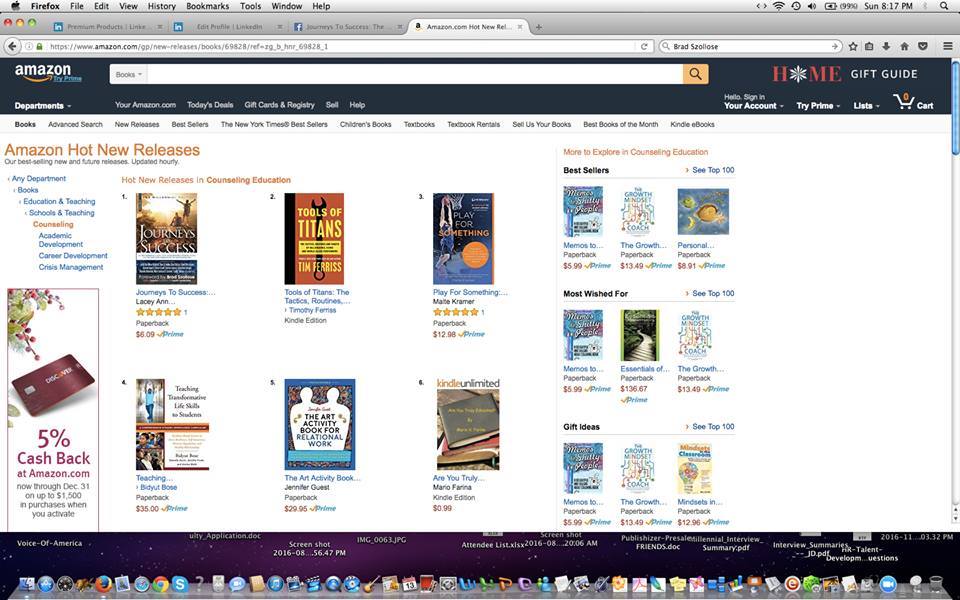
Task: Reload the page with the refresh icon
Action: click(x=644, y=46)
